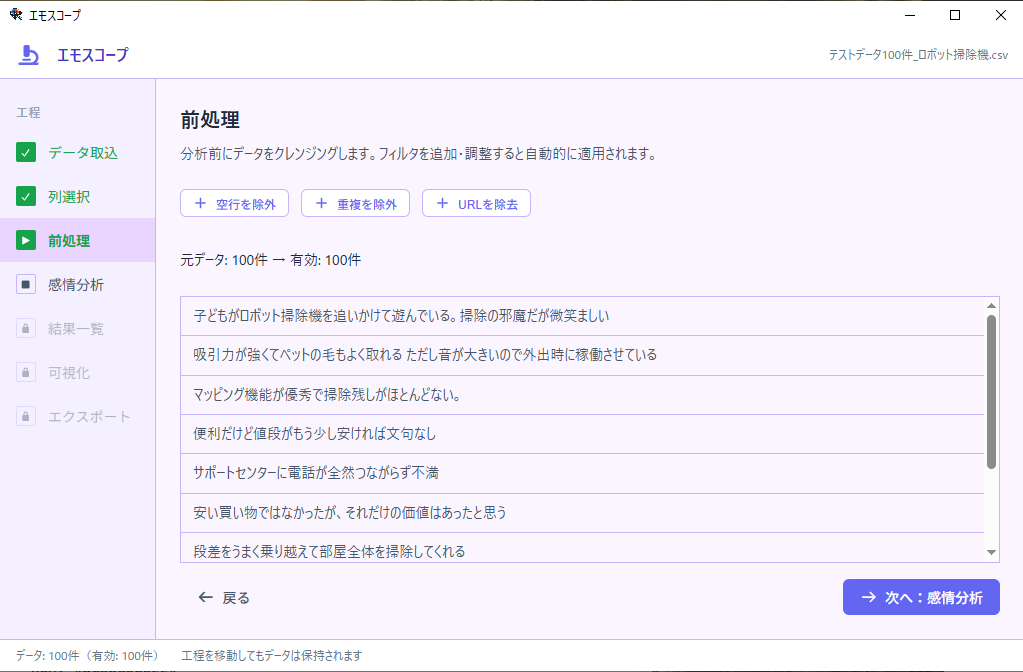This screenshot has width=1023, height=672.
Task: Select the row 段差をうまく乗り越えて部屋全体を掃除してくれる
Action: [582, 547]
